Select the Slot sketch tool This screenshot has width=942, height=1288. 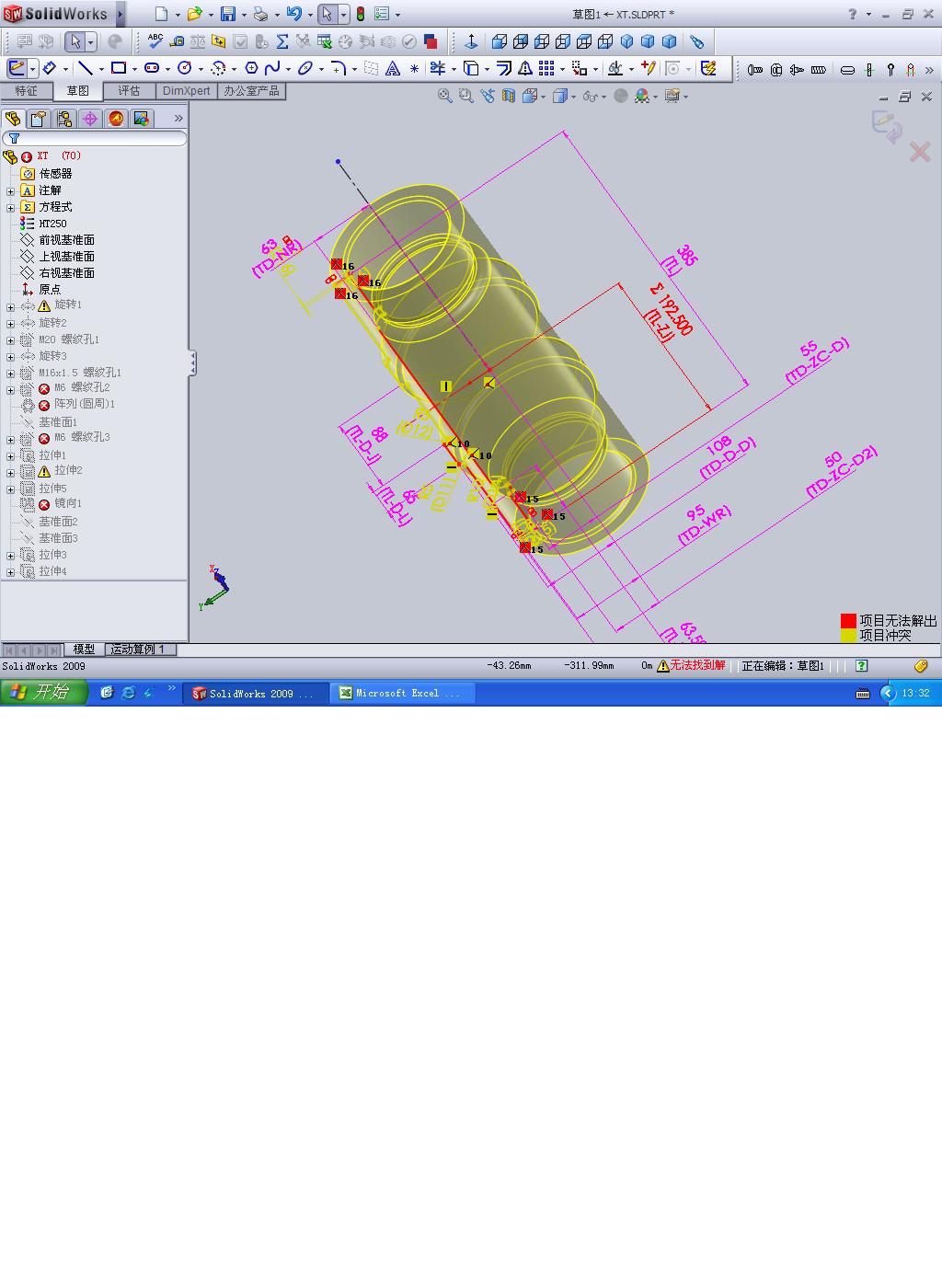click(x=152, y=68)
